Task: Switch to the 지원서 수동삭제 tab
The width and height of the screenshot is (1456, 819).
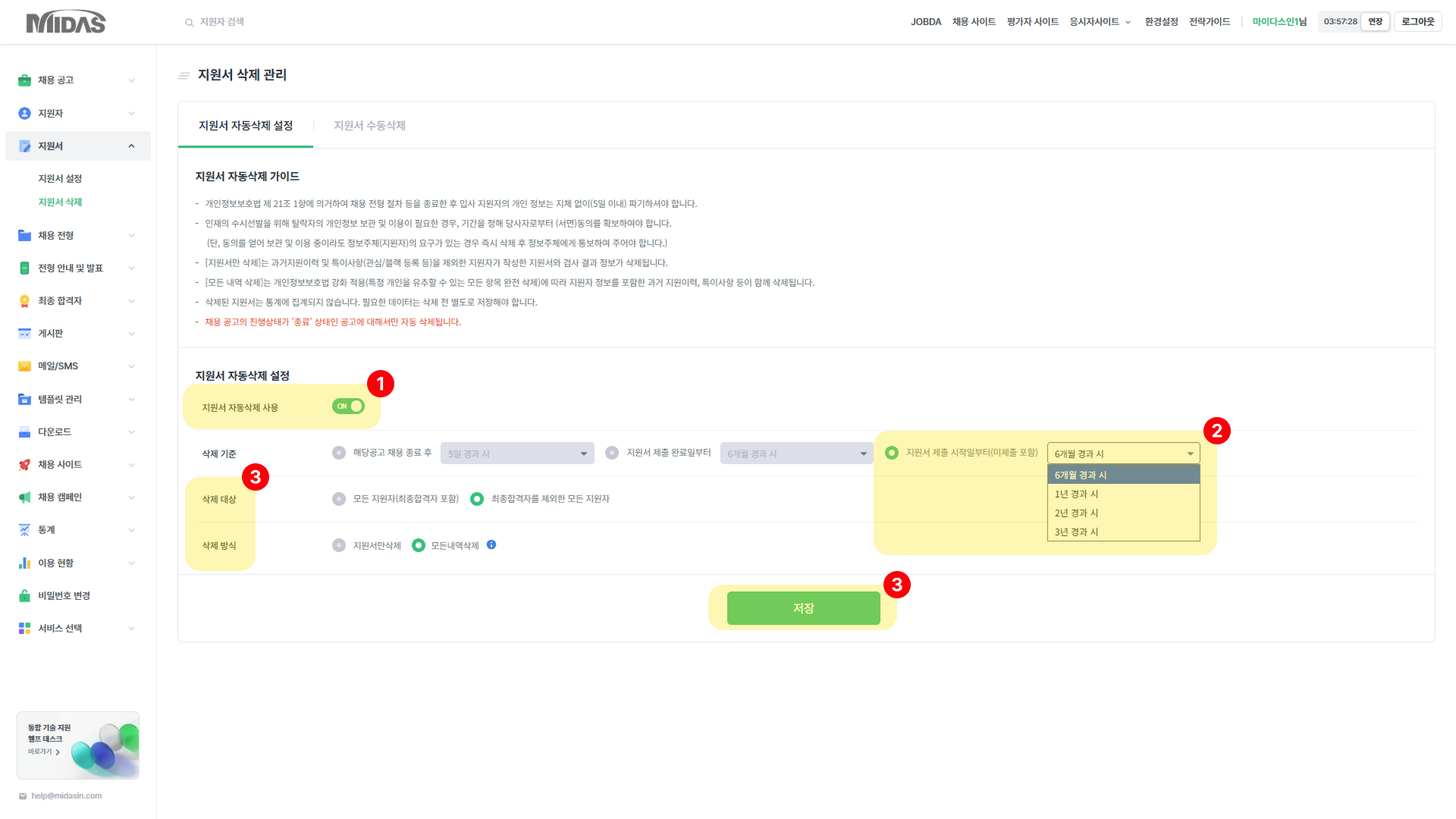Action: (369, 125)
